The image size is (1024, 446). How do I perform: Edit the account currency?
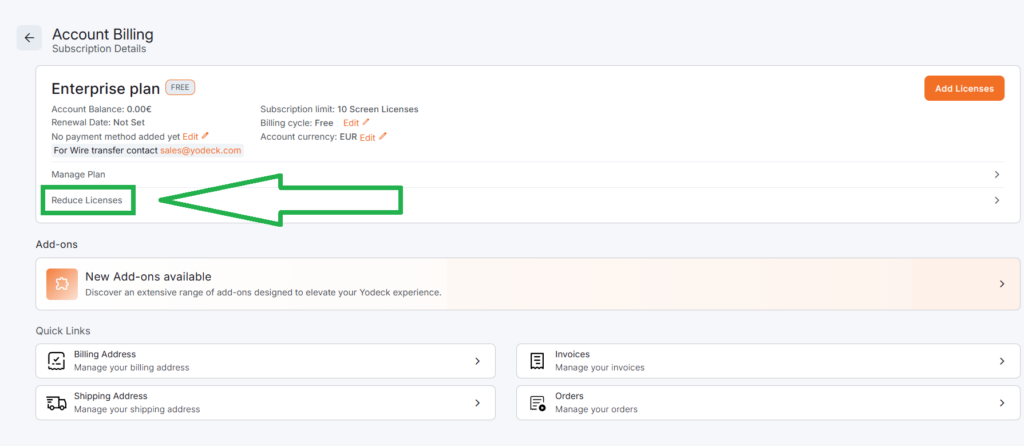pos(367,137)
